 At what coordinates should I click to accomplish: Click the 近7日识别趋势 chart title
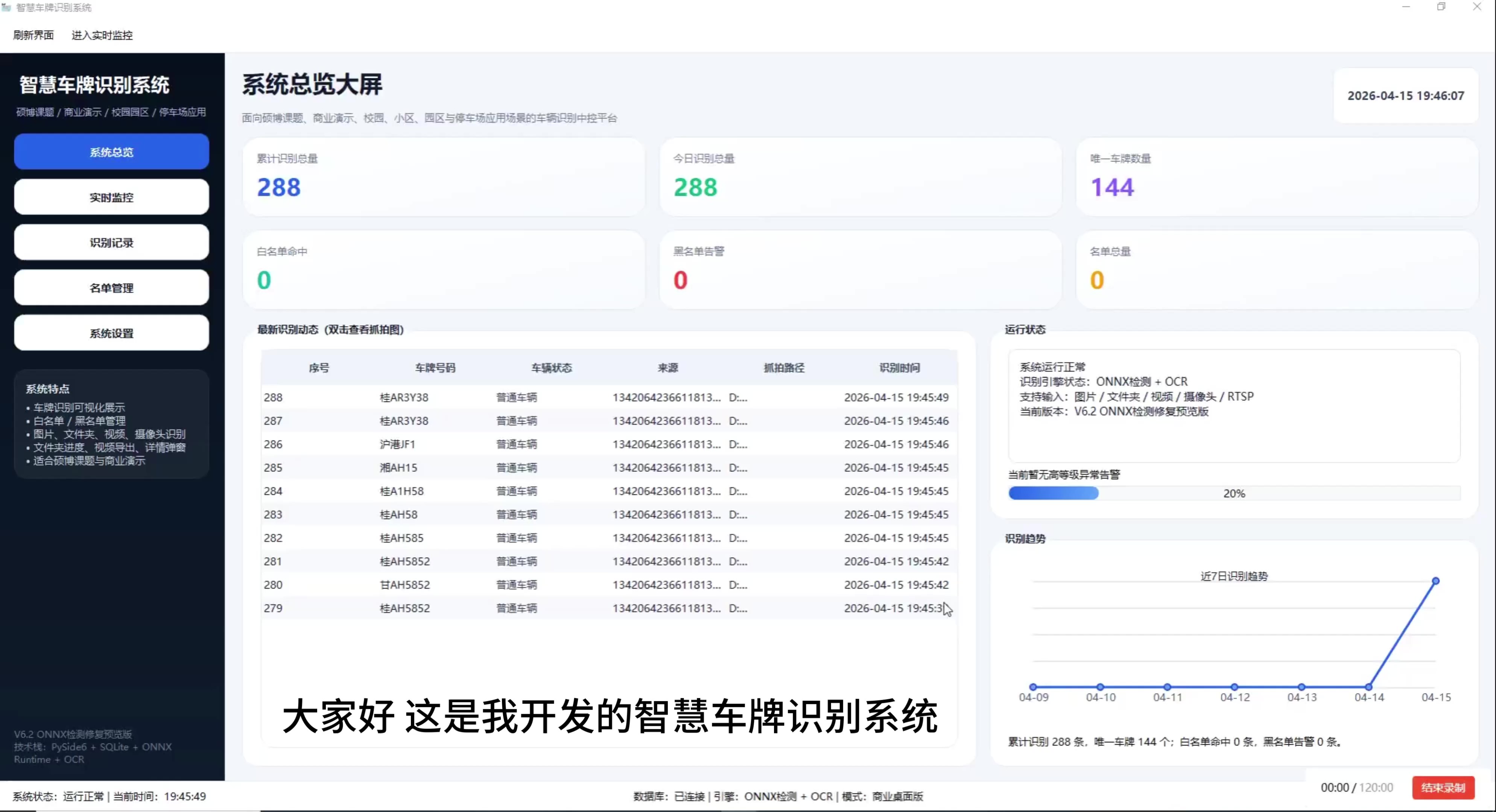(1234, 576)
